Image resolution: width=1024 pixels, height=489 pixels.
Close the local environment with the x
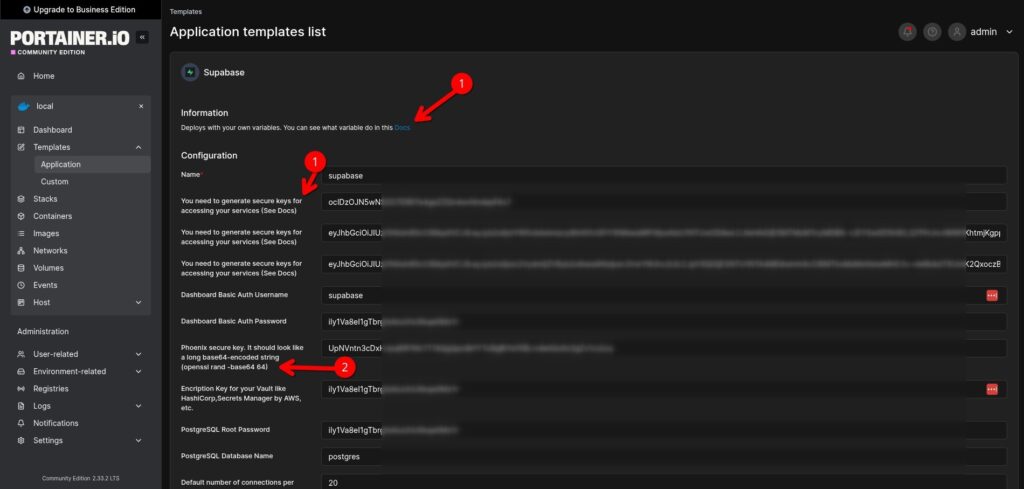point(141,106)
